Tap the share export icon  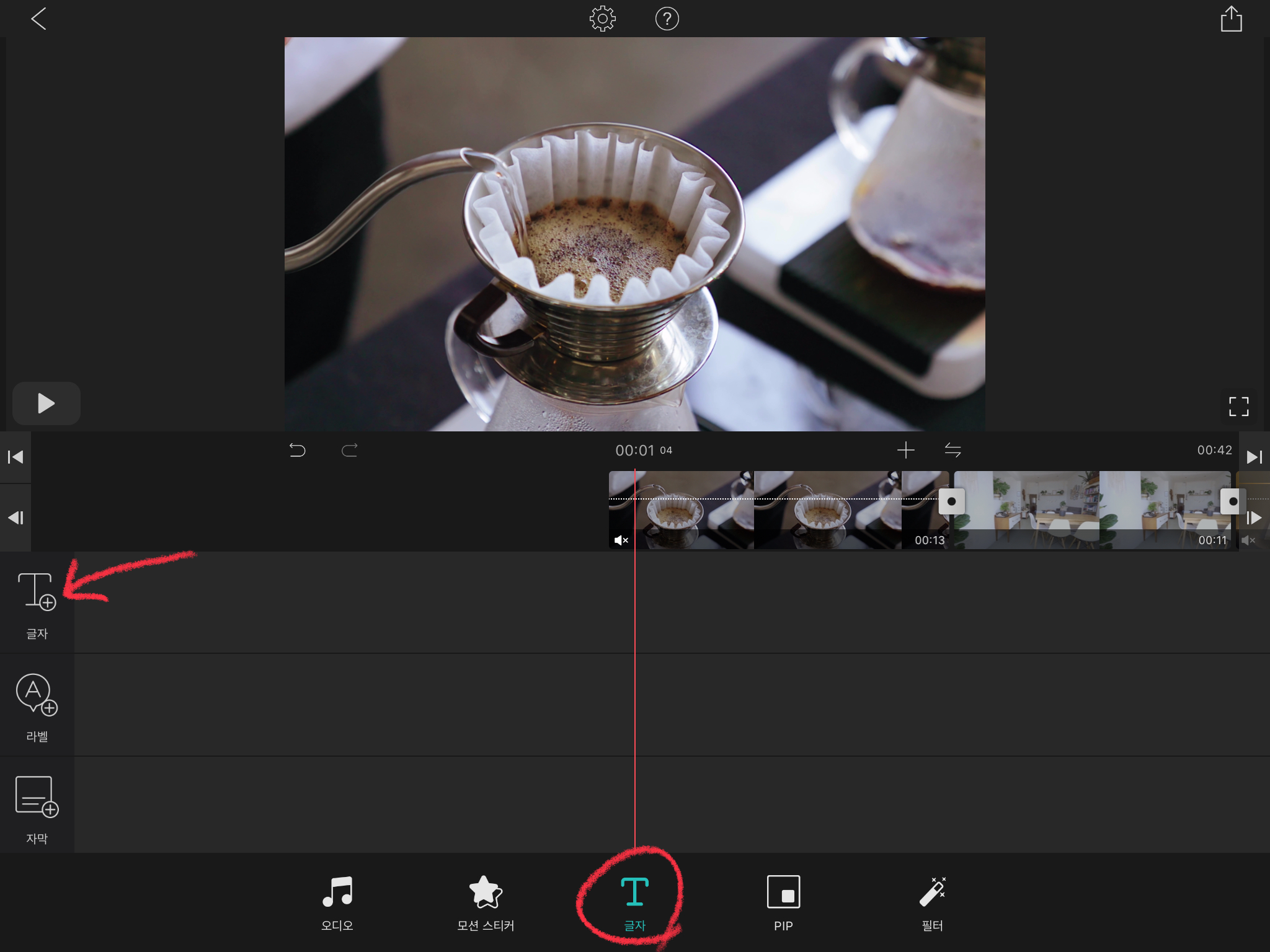1231,19
